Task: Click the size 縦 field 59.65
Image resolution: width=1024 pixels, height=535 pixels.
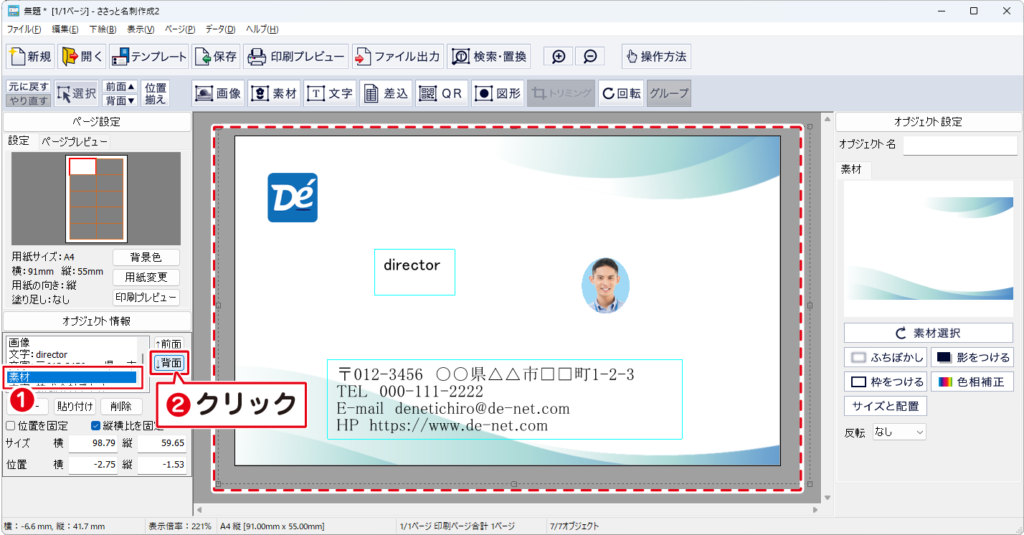Action: pos(161,443)
